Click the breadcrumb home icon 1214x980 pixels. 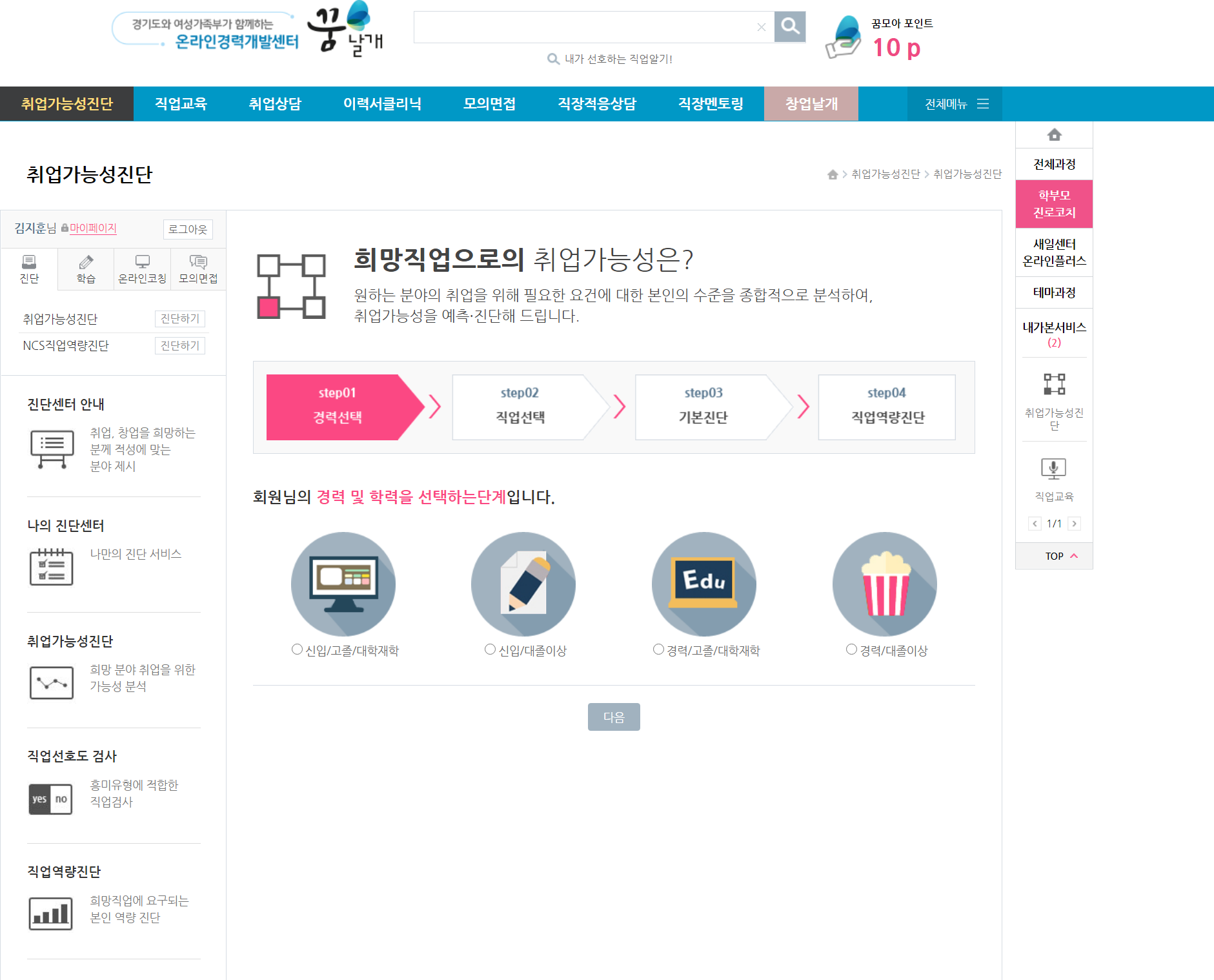tap(833, 174)
